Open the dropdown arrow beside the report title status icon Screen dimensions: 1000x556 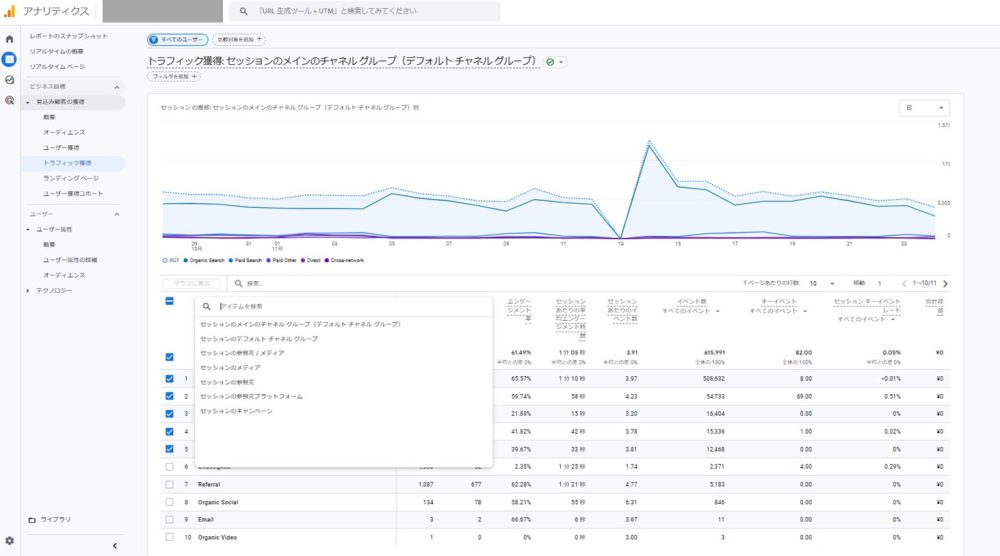pos(561,62)
